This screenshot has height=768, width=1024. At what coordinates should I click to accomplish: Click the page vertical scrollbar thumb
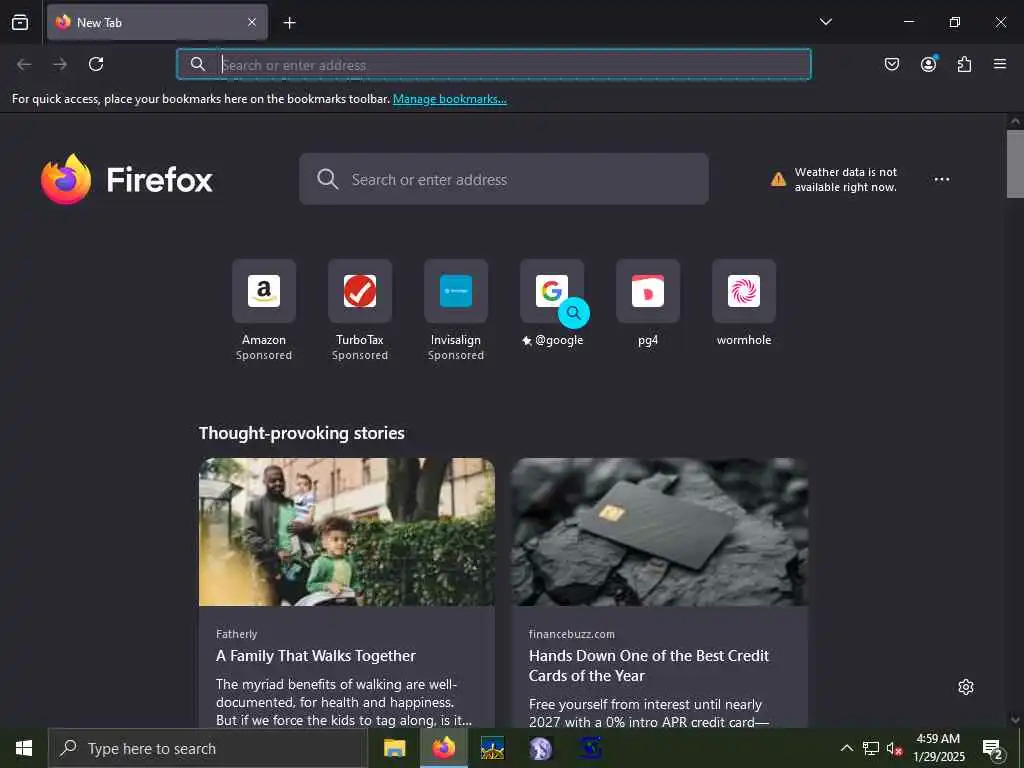click(1015, 164)
